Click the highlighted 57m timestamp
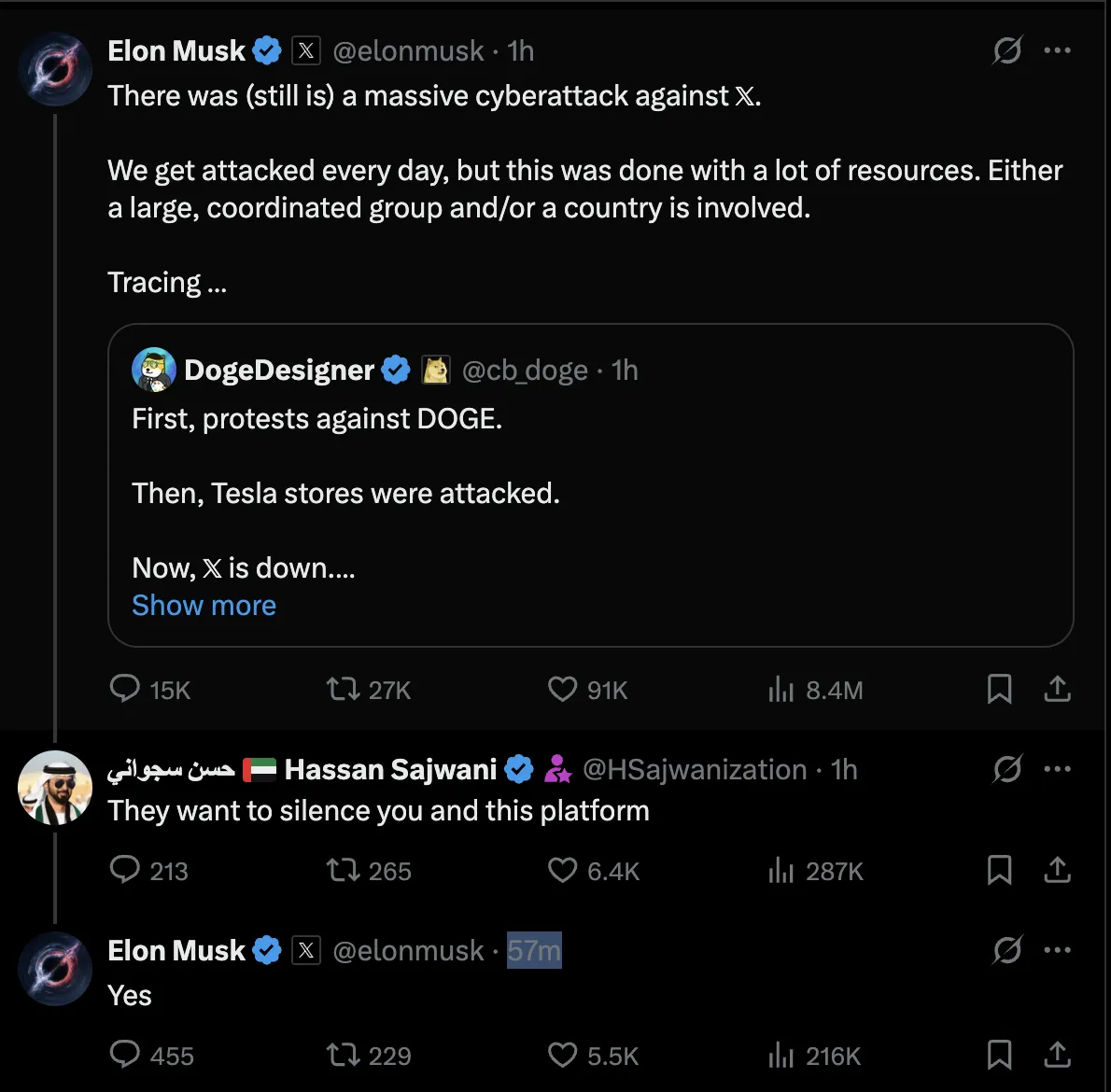This screenshot has width=1111, height=1092. click(534, 950)
